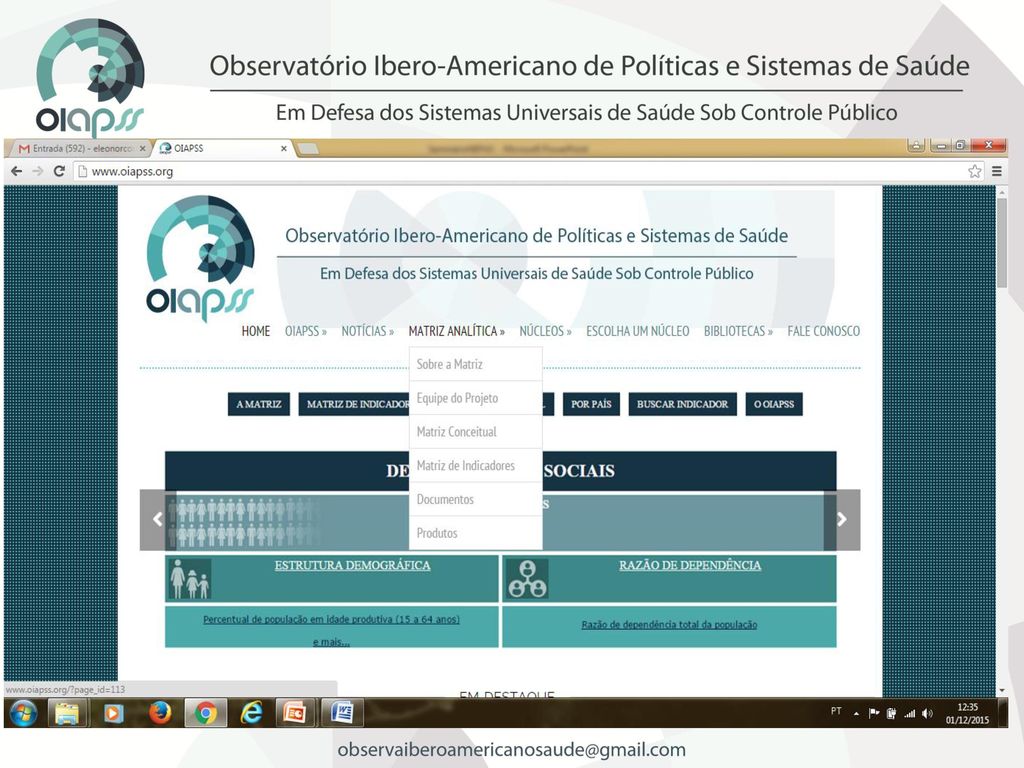Go back using browser back arrow

click(x=17, y=171)
